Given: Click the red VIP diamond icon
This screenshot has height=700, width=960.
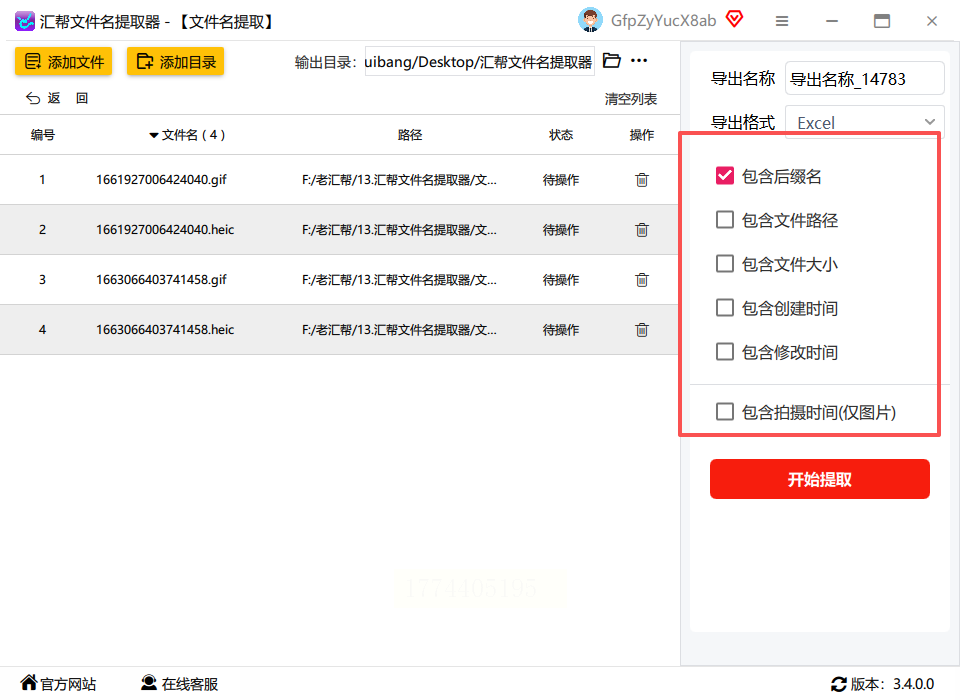Looking at the screenshot, I should (x=735, y=20).
